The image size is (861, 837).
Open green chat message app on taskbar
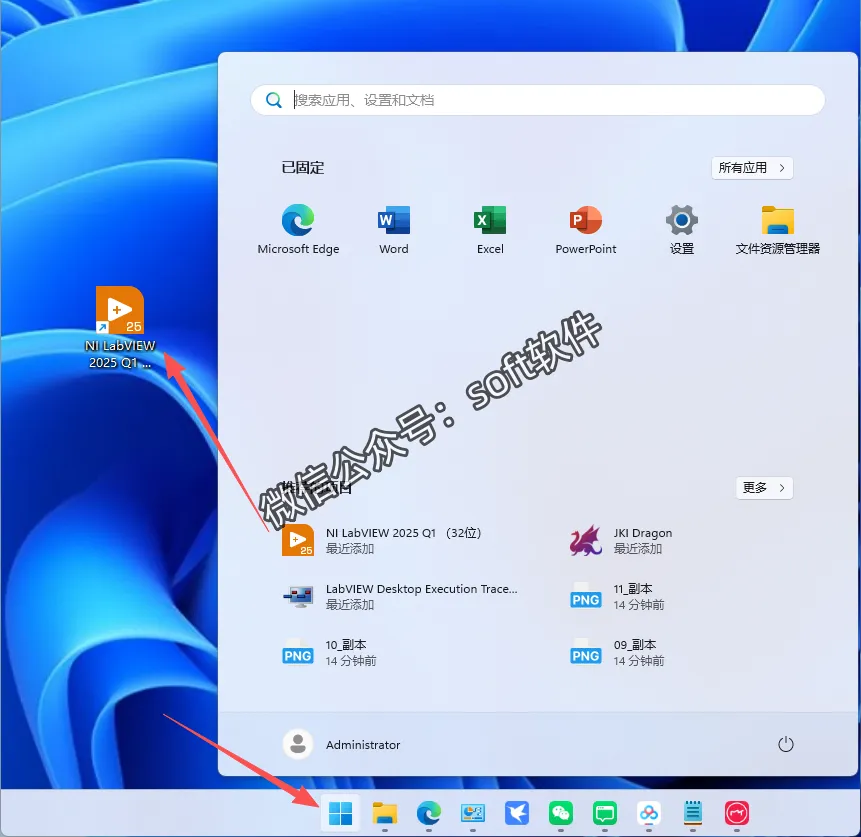pyautogui.click(x=605, y=813)
